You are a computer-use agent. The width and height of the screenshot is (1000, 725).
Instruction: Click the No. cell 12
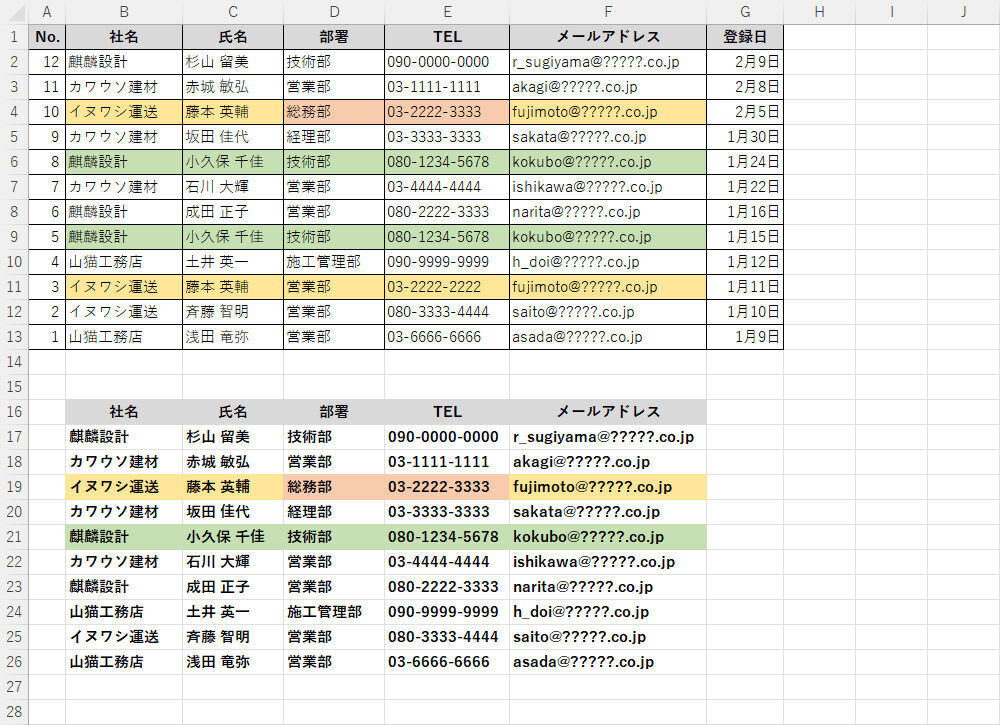(x=47, y=62)
